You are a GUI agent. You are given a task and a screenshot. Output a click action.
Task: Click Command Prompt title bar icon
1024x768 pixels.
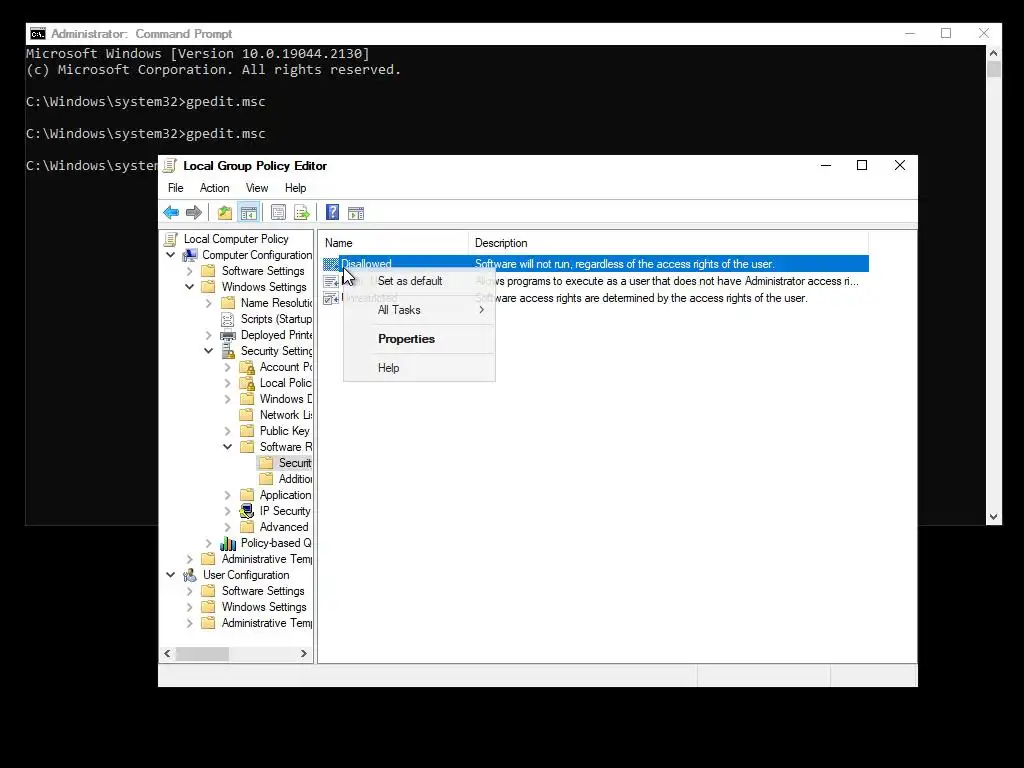click(38, 34)
